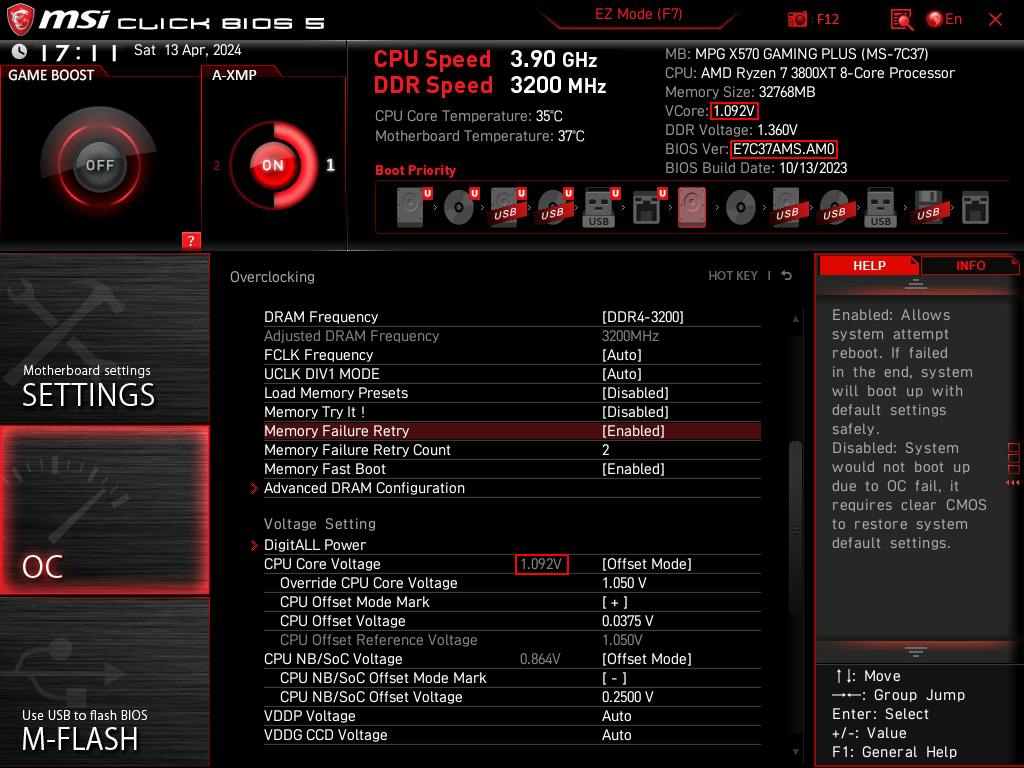Click the GAME BOOST help question mark

tap(190, 240)
